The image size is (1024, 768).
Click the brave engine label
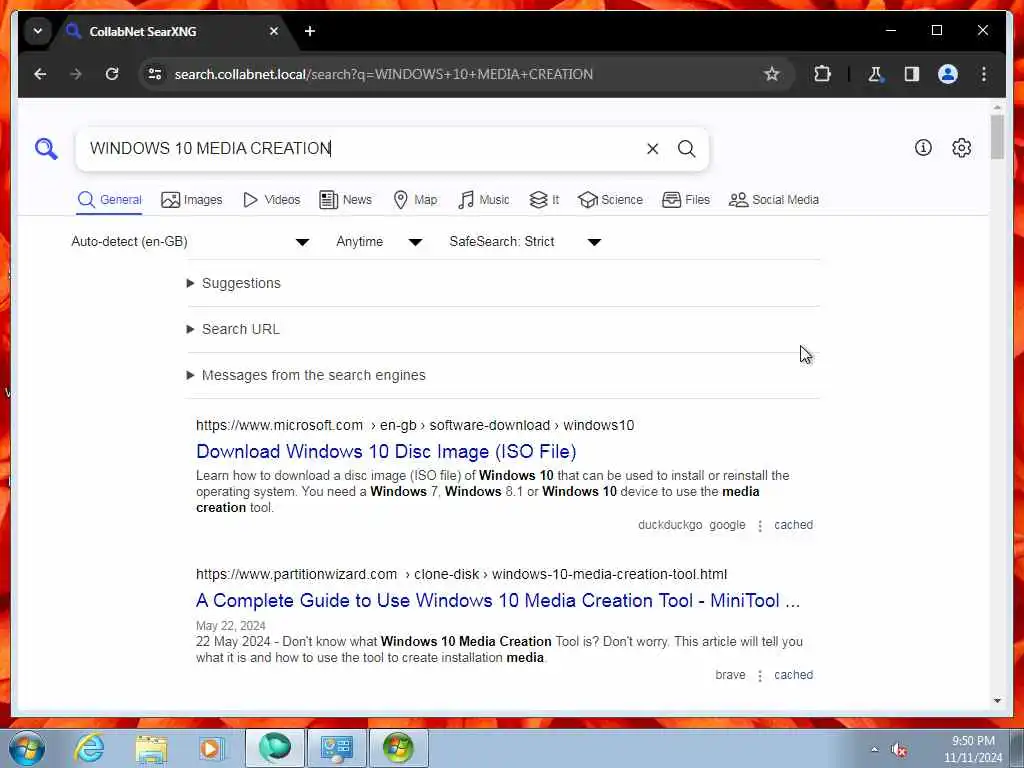coord(730,675)
